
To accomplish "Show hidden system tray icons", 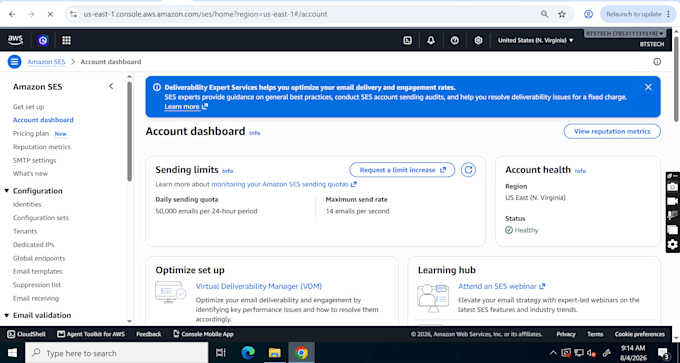I will pyautogui.click(x=553, y=353).
